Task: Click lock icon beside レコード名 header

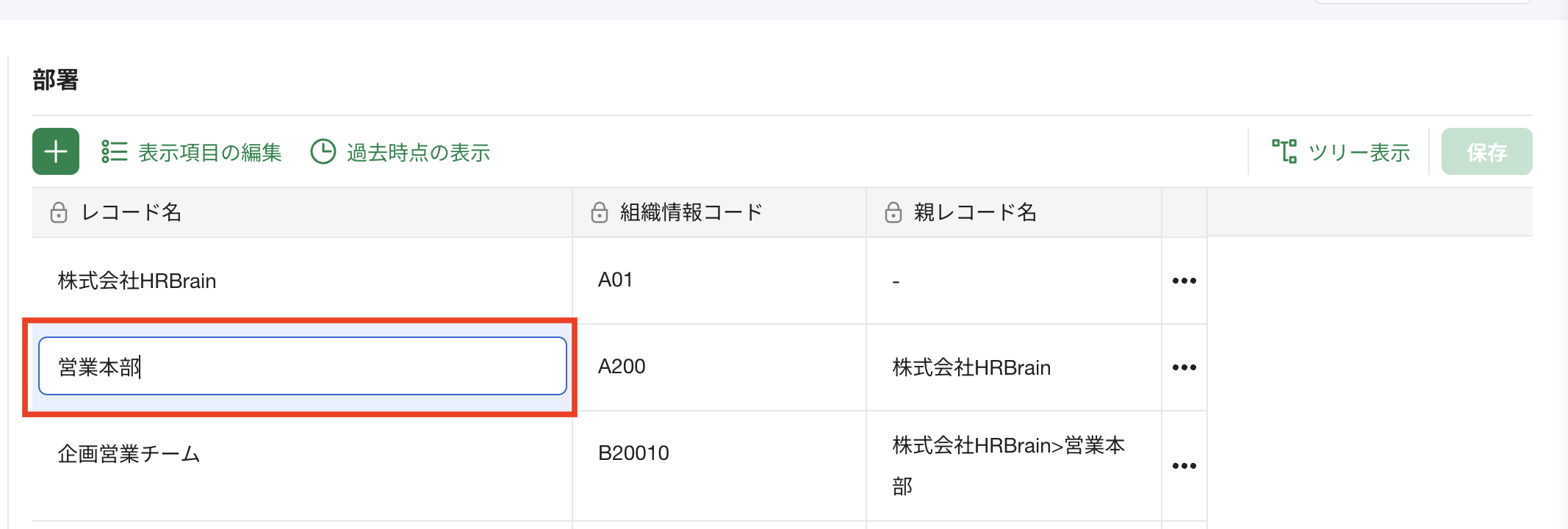Action: click(59, 213)
